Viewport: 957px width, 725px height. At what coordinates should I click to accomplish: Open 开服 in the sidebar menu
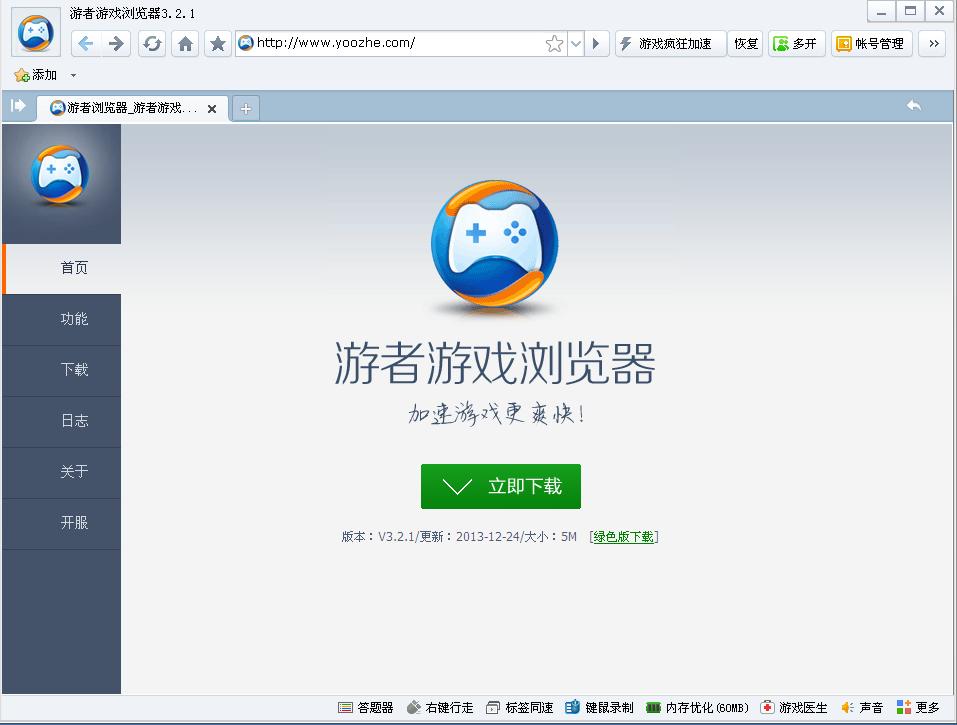click(x=62, y=523)
